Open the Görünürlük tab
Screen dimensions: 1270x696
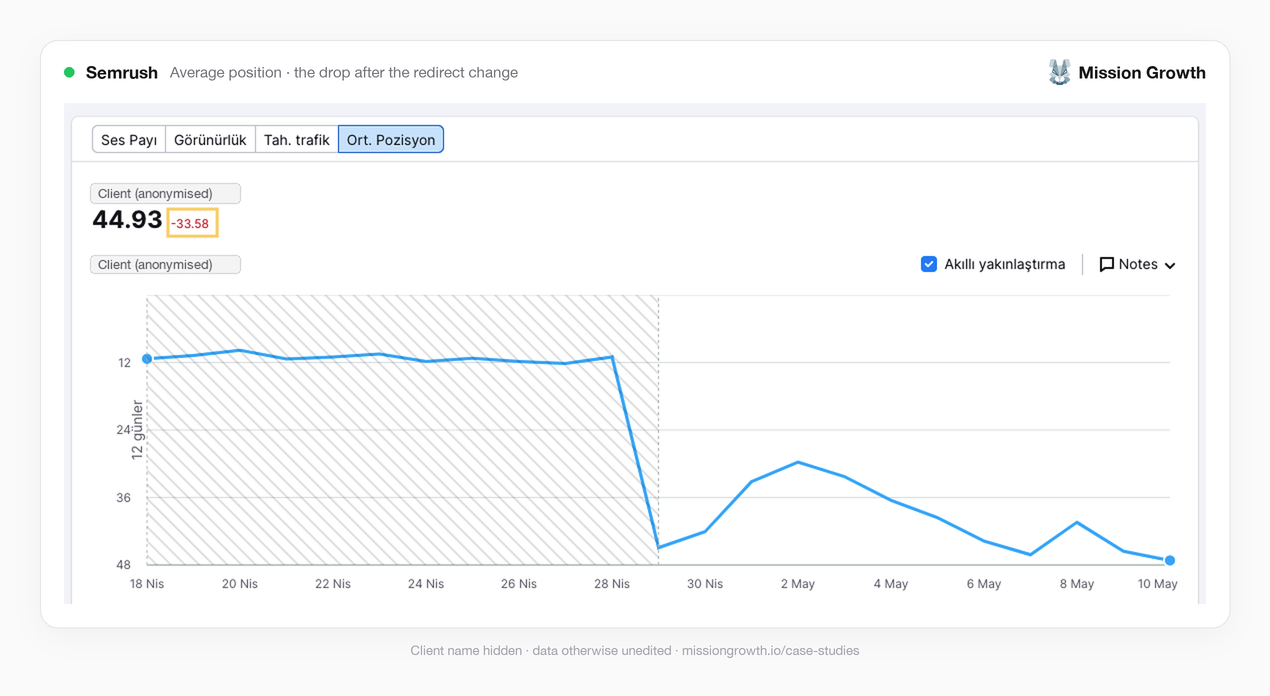[210, 140]
